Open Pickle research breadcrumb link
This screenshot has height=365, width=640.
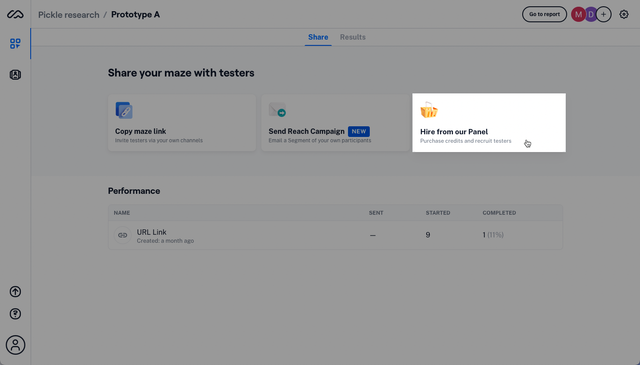[x=69, y=15]
